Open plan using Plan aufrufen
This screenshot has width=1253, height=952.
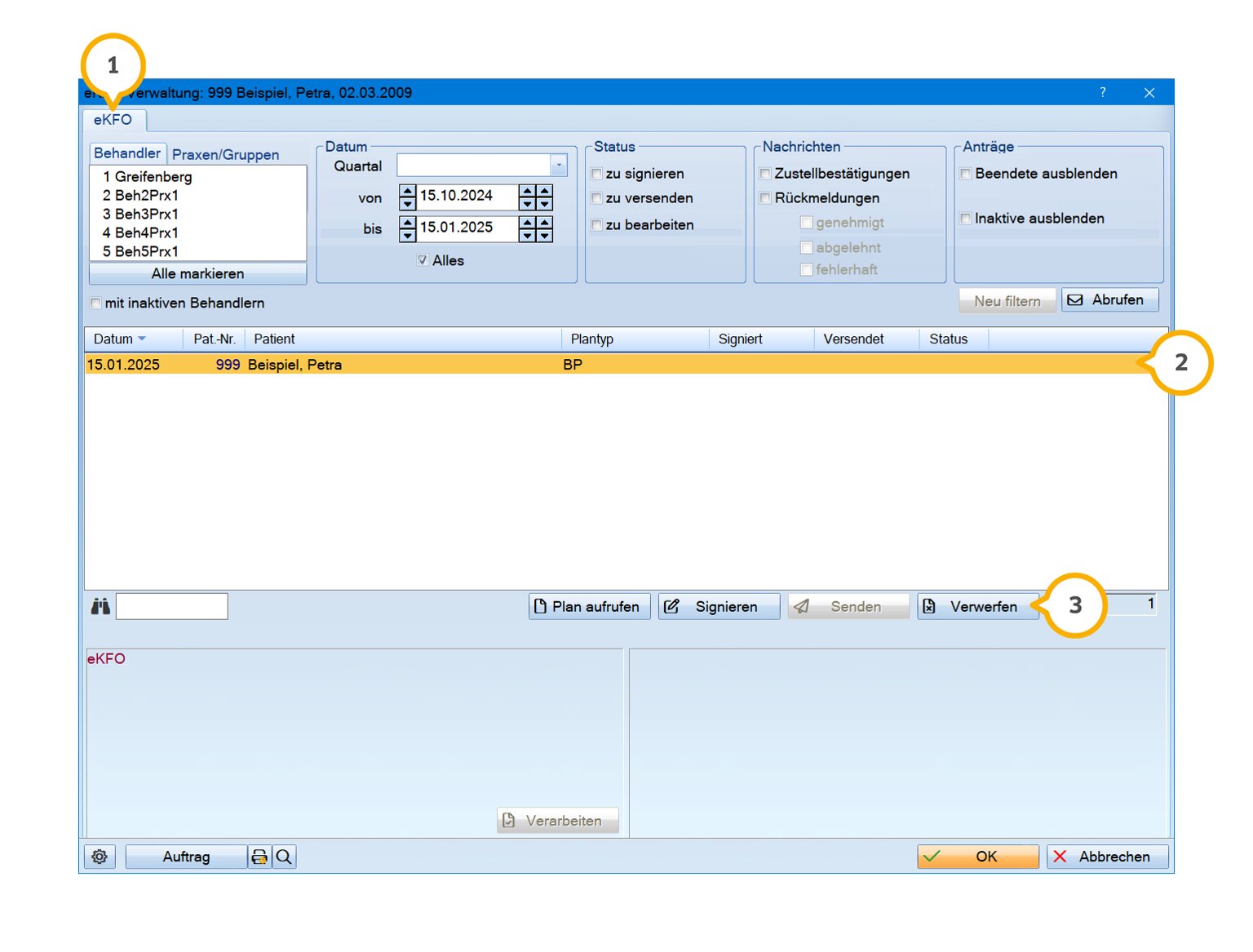pyautogui.click(x=589, y=606)
